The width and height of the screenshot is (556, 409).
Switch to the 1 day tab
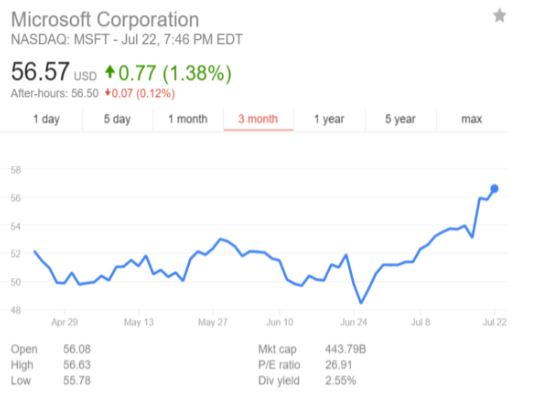point(46,119)
